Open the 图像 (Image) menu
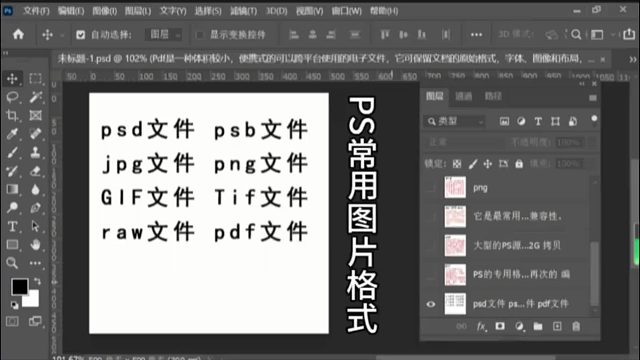Viewport: 640px width, 360px height. (x=104, y=11)
